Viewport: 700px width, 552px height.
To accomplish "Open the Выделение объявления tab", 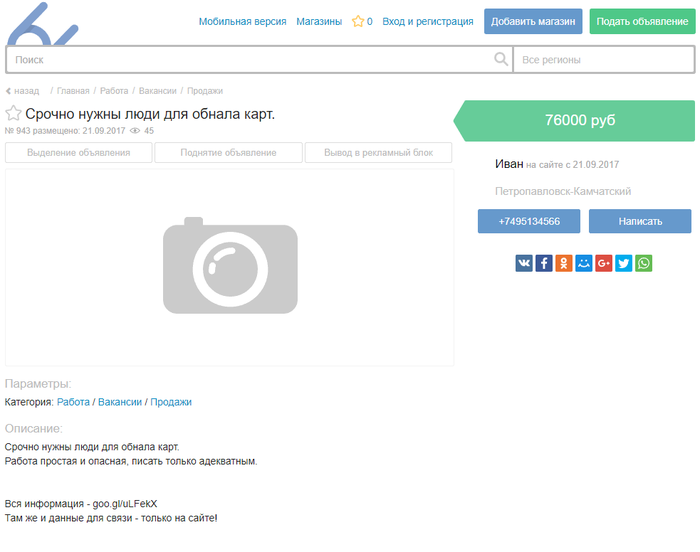I will point(79,152).
